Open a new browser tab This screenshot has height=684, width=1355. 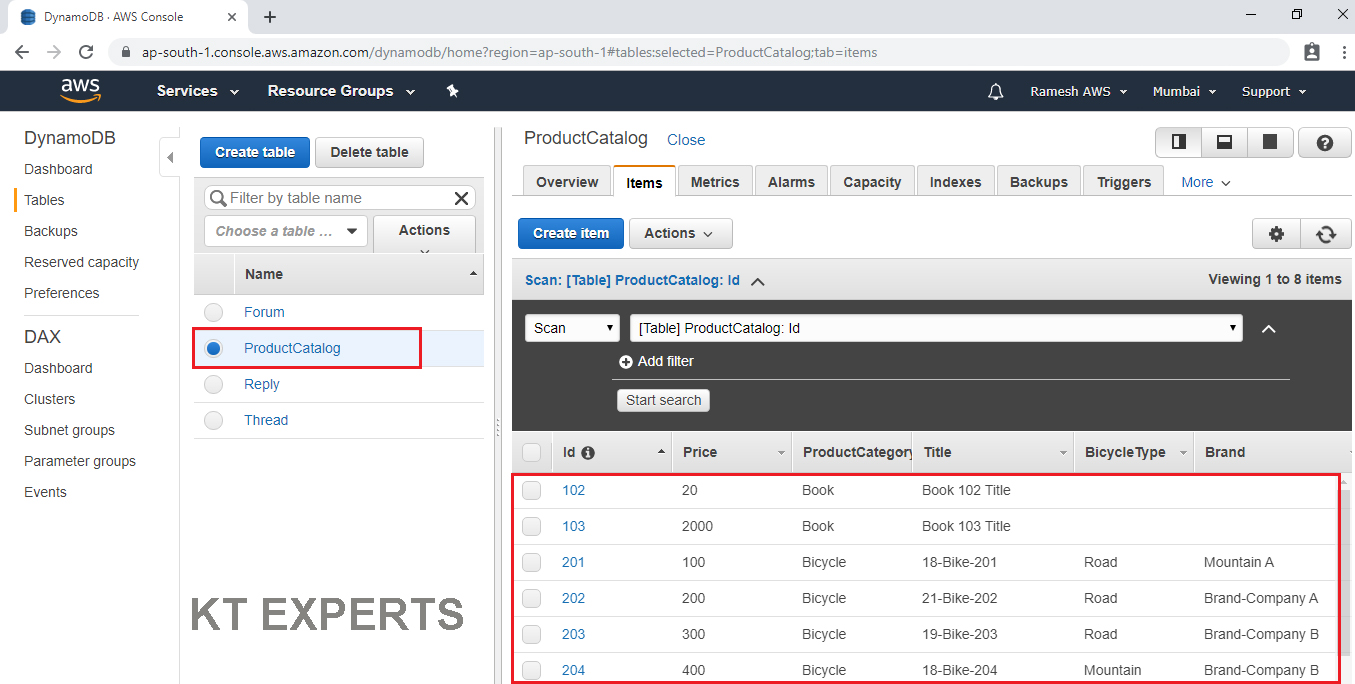(x=270, y=17)
